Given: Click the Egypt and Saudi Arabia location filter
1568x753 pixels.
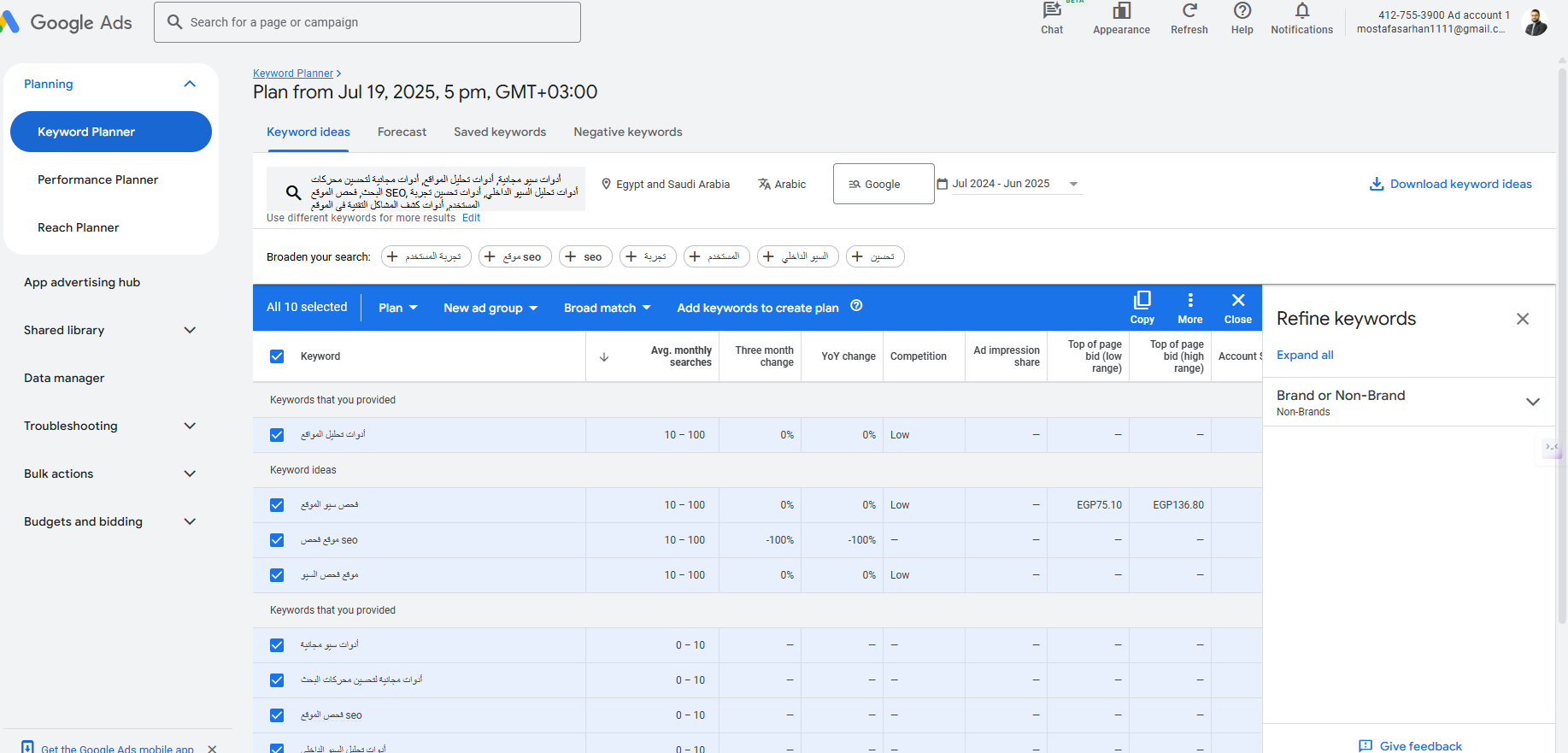Looking at the screenshot, I should coord(666,184).
